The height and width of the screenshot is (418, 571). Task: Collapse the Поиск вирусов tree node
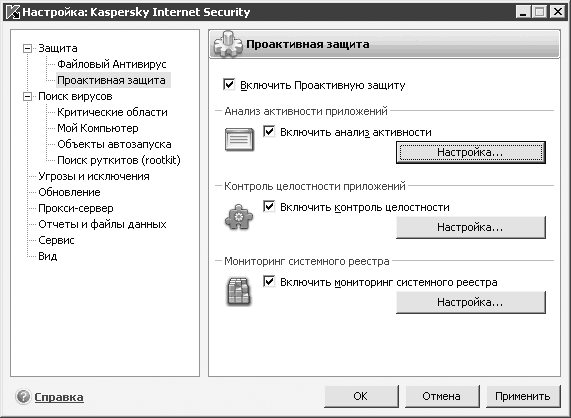[27, 96]
